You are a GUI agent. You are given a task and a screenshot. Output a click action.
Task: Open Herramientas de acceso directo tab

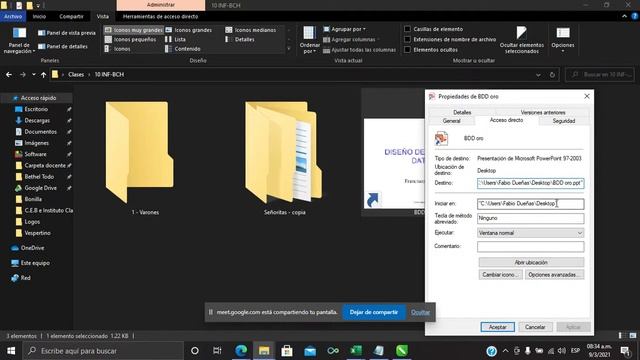pos(160,16)
